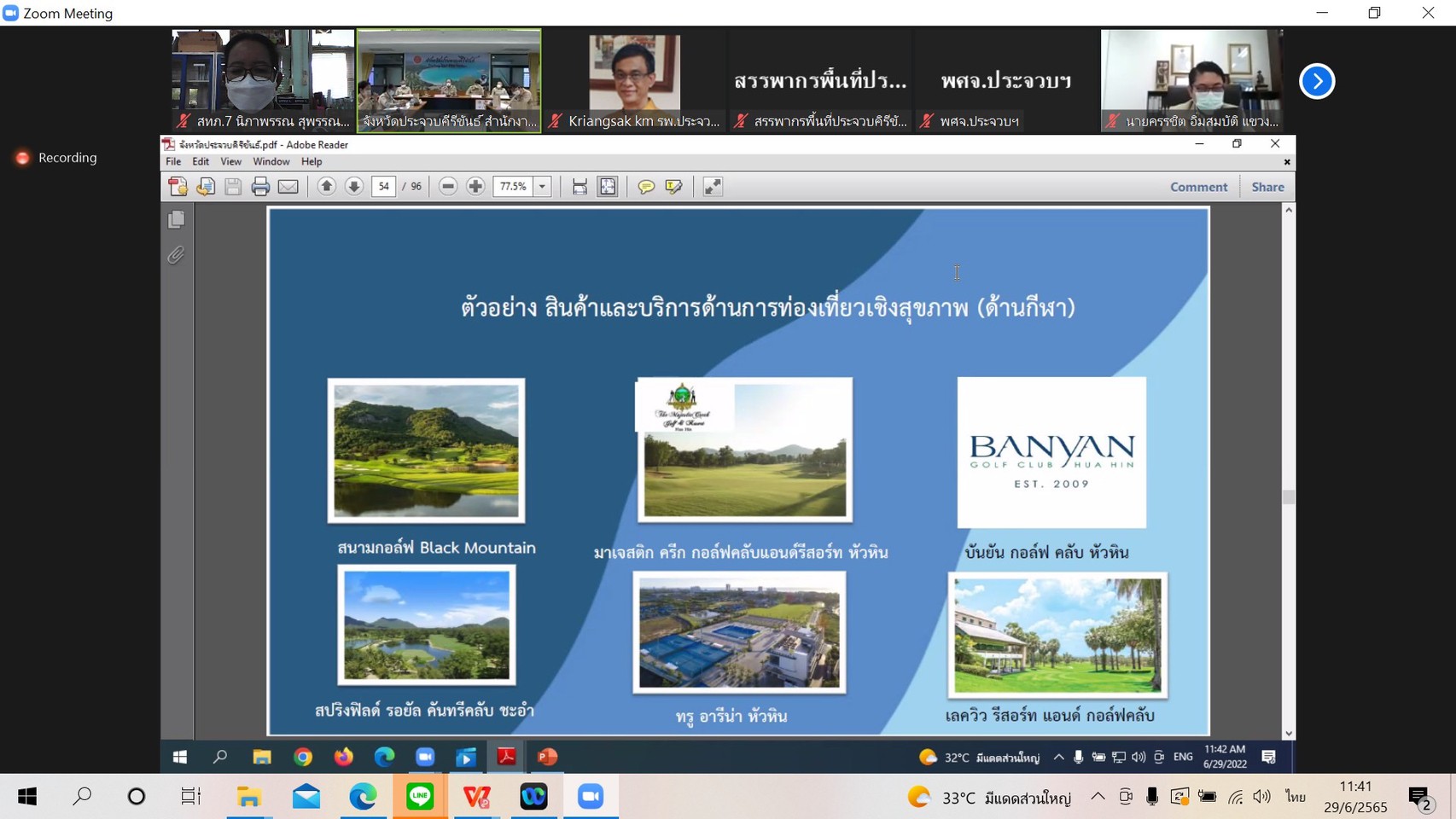Select the highlight text tool

[x=673, y=187]
